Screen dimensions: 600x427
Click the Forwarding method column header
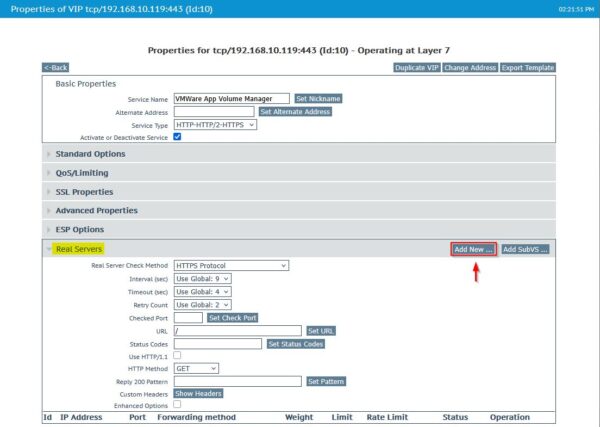pos(196,417)
